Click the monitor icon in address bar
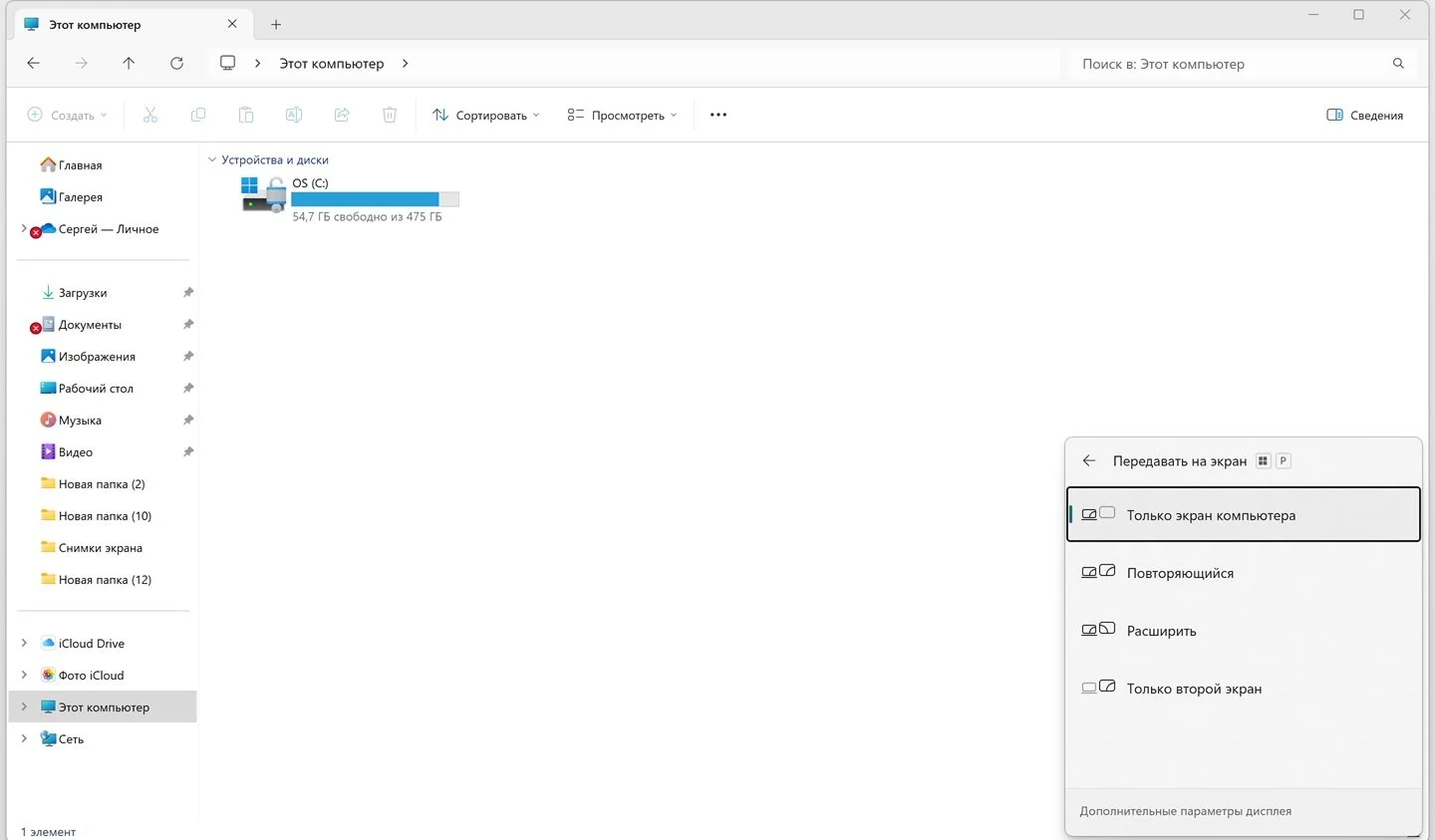Viewport: 1435px width, 840px height. (x=227, y=63)
